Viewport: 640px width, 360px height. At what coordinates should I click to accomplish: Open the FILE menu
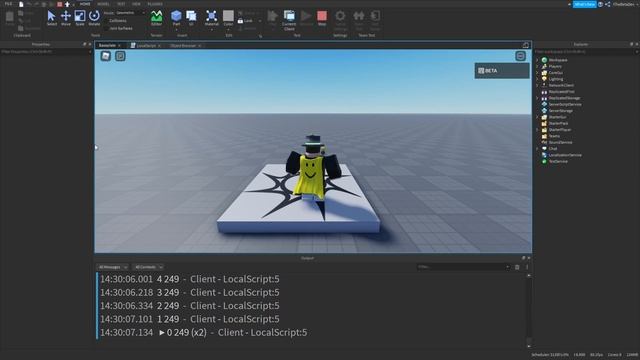(8, 4)
